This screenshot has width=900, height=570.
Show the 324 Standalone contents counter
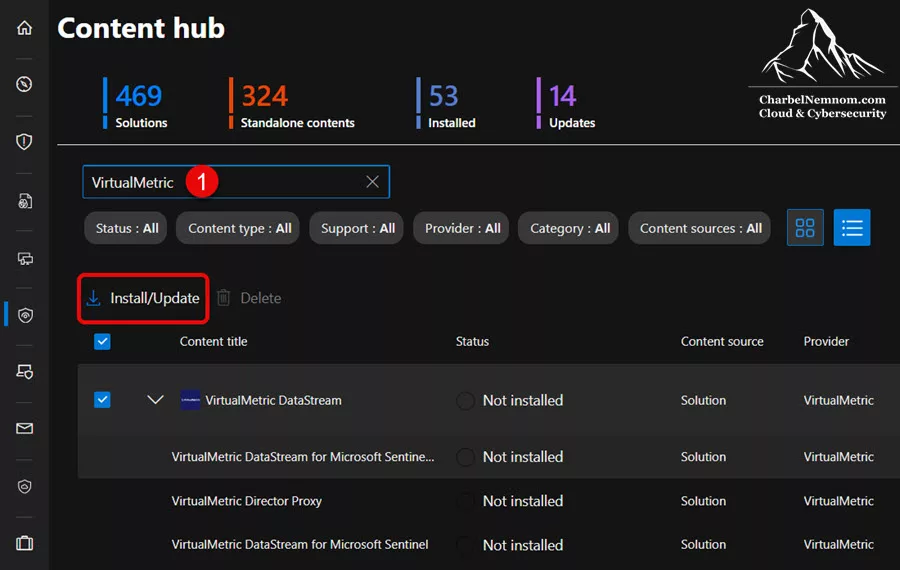tap(293, 104)
